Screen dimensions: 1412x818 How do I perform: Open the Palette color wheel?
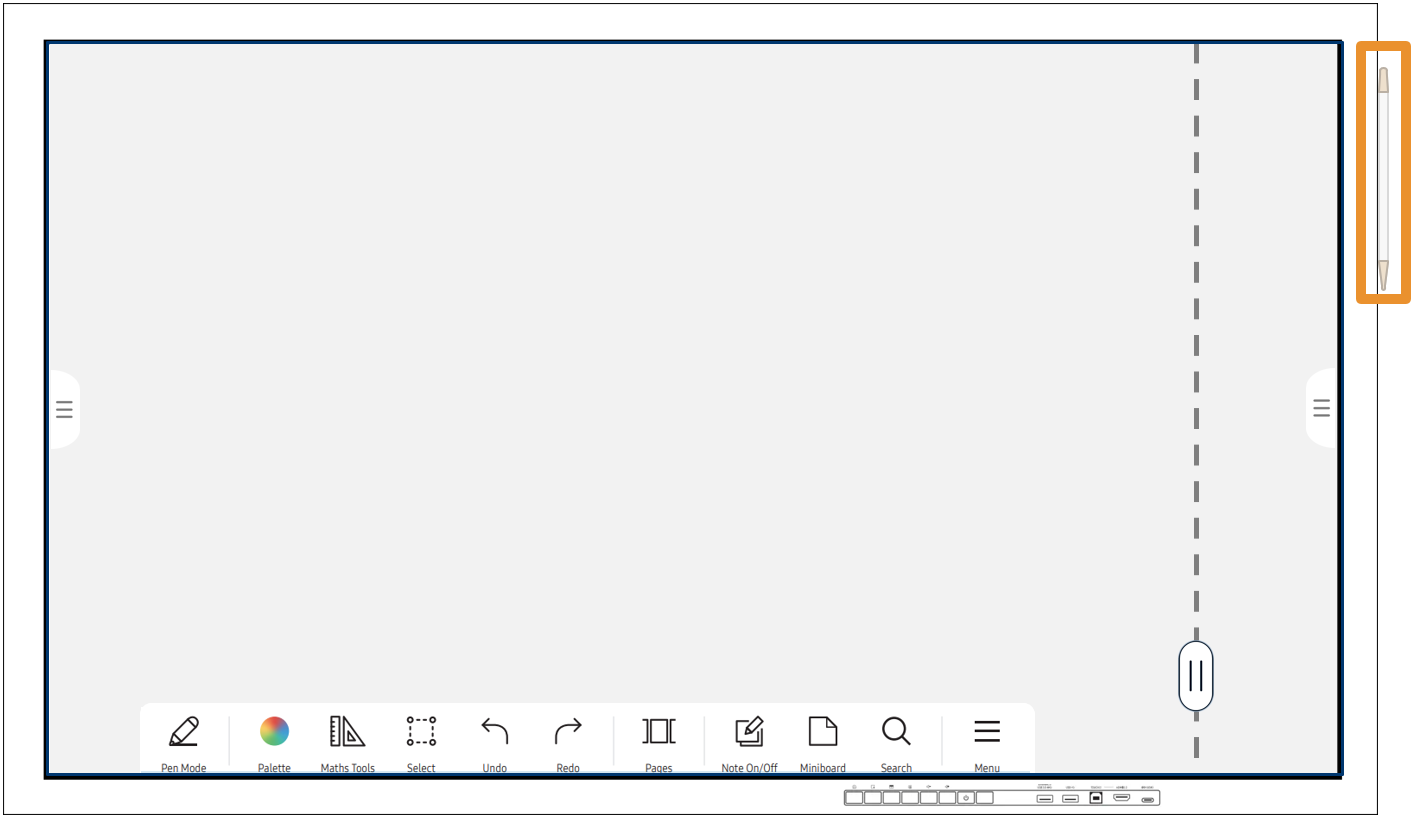(274, 732)
